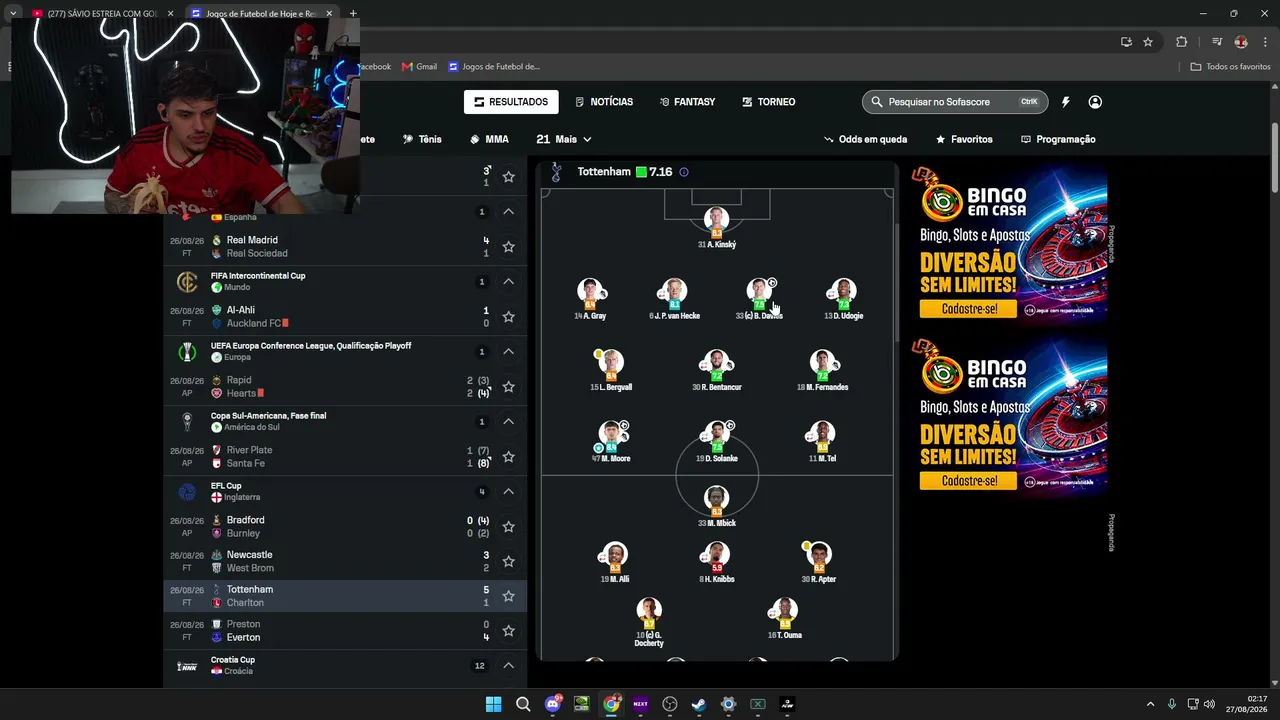Open Windows taskbar Search
Viewport: 1280px width, 720px height.
[523, 704]
